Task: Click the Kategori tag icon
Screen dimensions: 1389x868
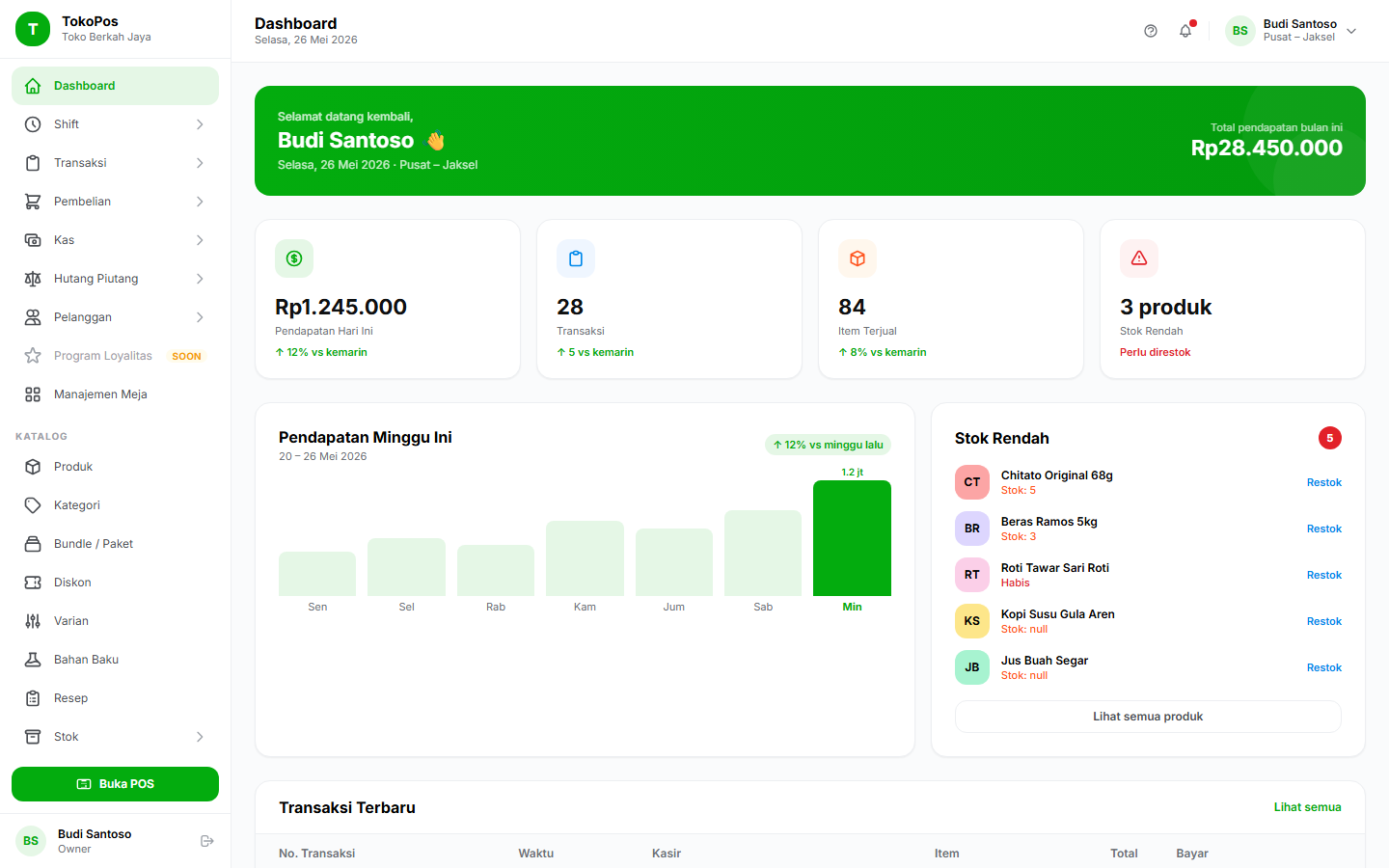Action: (x=33, y=505)
